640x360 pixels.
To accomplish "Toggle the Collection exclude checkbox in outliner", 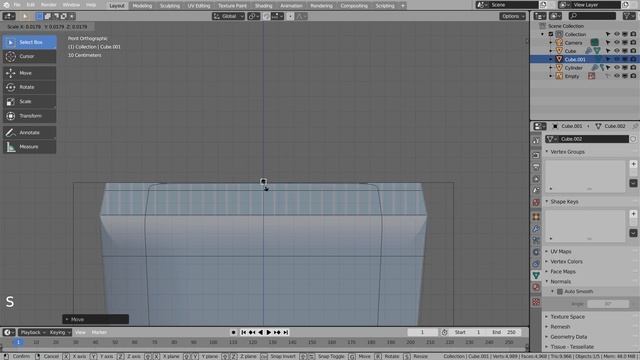I will 551,34.
